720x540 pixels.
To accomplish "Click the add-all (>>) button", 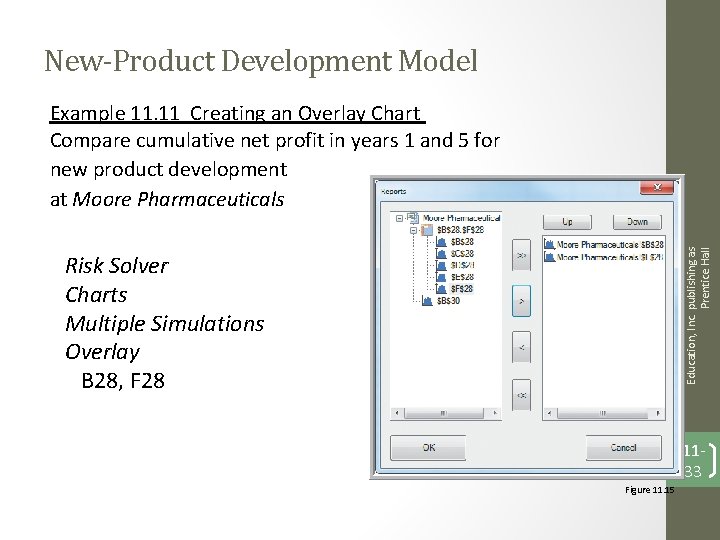I will (521, 255).
